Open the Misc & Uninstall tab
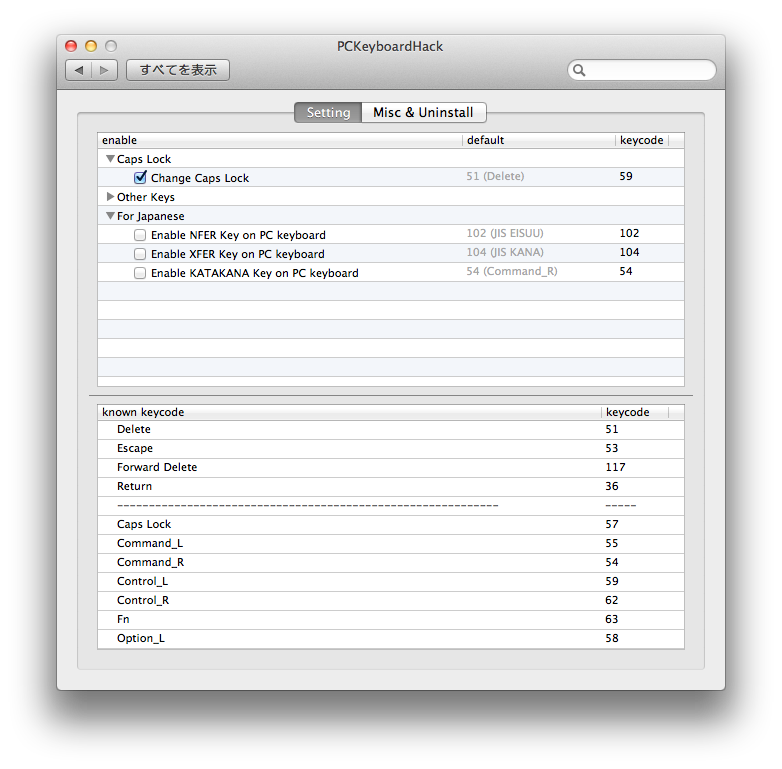Screen dimensions: 782x769 click(x=423, y=112)
